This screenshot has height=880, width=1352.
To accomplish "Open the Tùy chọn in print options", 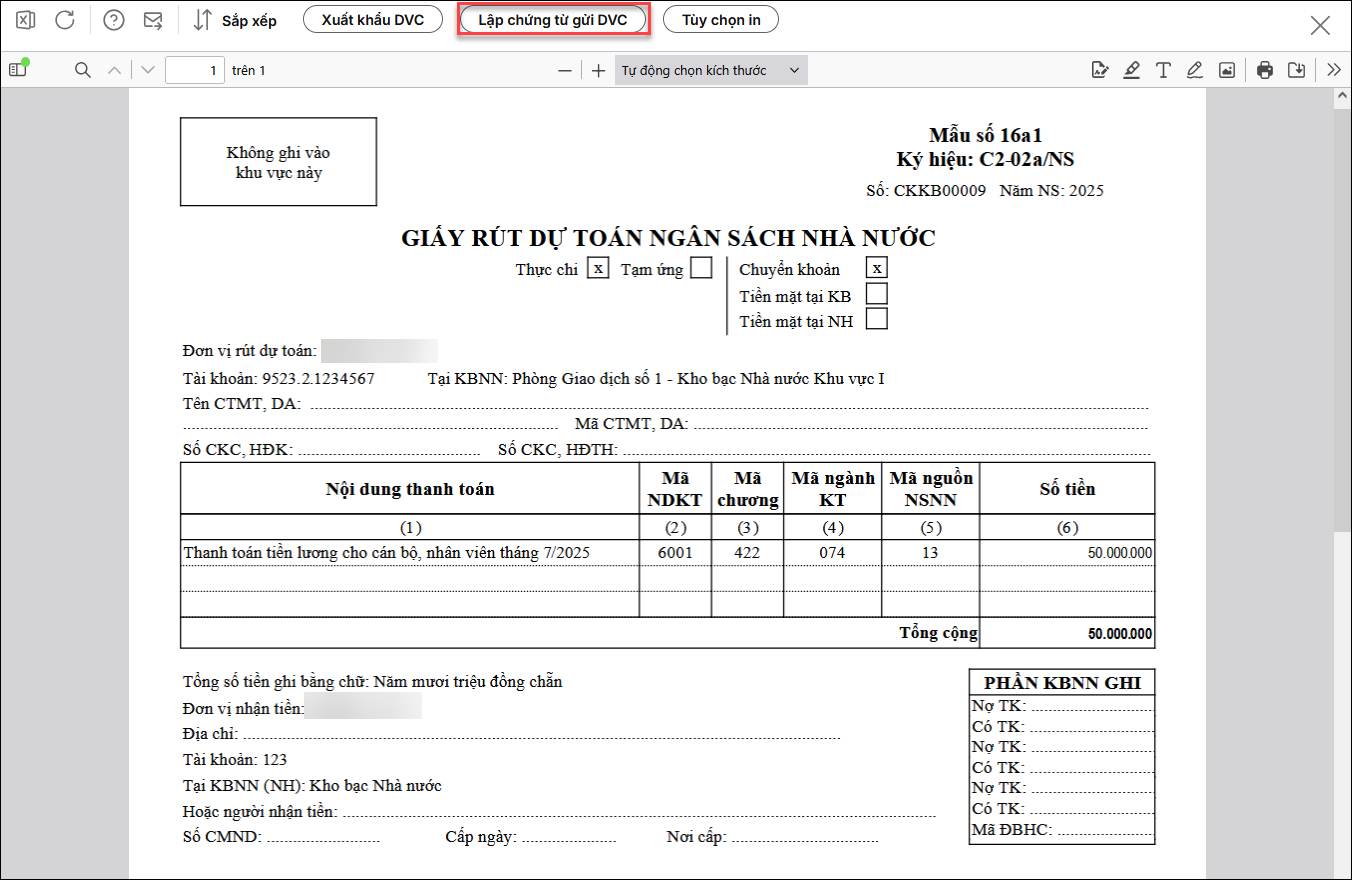I will click(x=721, y=20).
